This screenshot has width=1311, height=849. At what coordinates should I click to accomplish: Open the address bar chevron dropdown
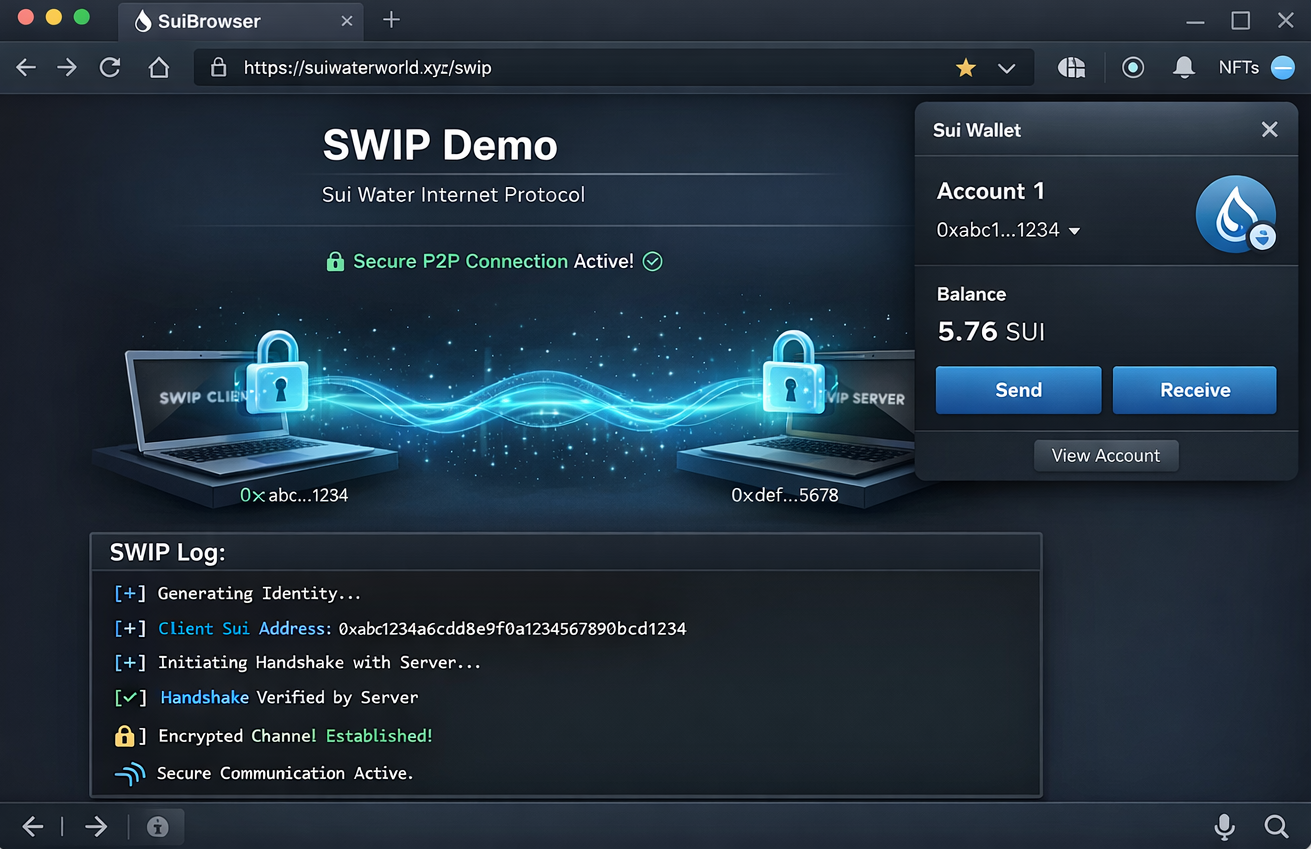click(x=1007, y=68)
